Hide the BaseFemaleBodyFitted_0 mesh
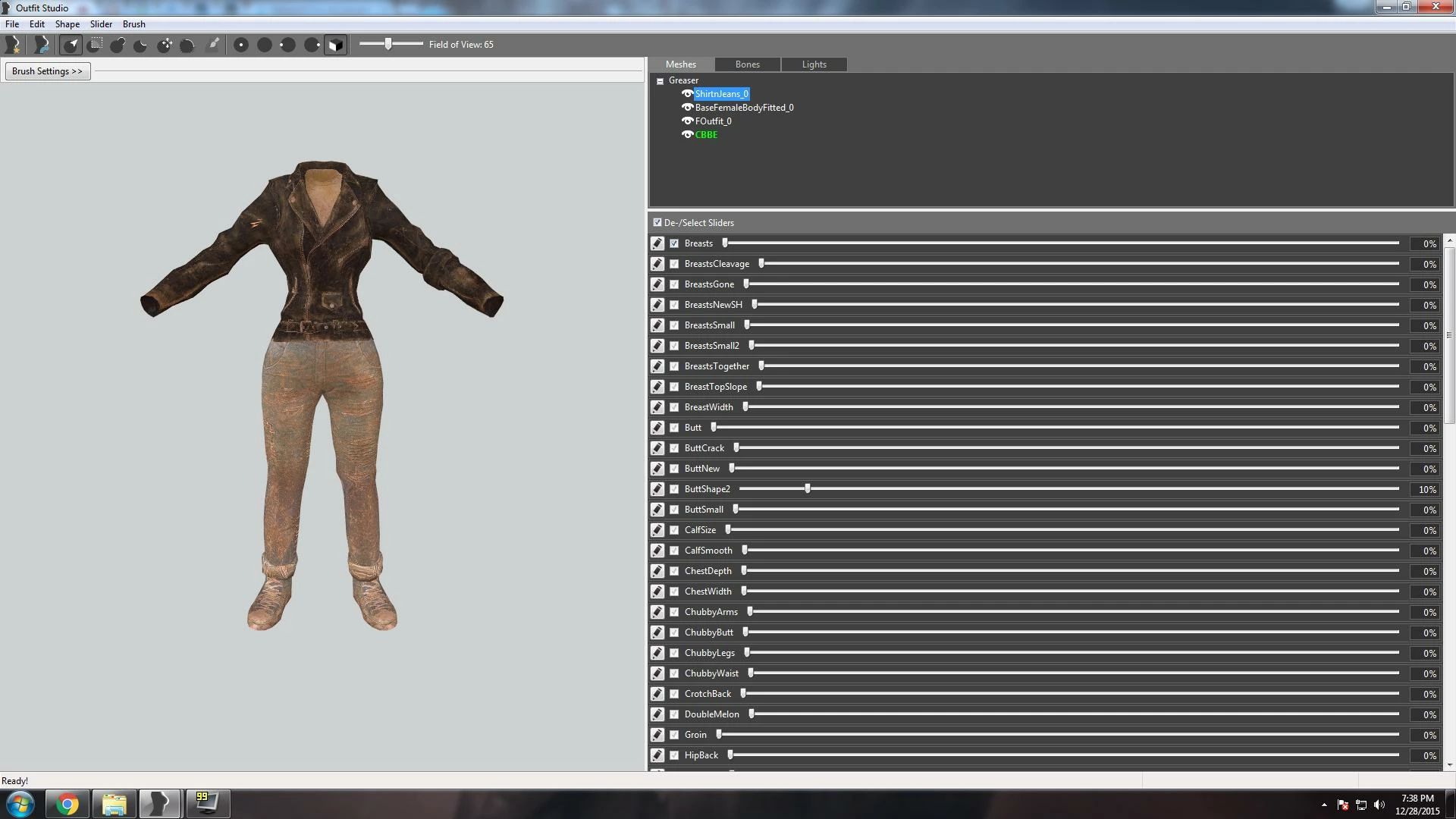Image resolution: width=1456 pixels, height=819 pixels. pos(687,108)
